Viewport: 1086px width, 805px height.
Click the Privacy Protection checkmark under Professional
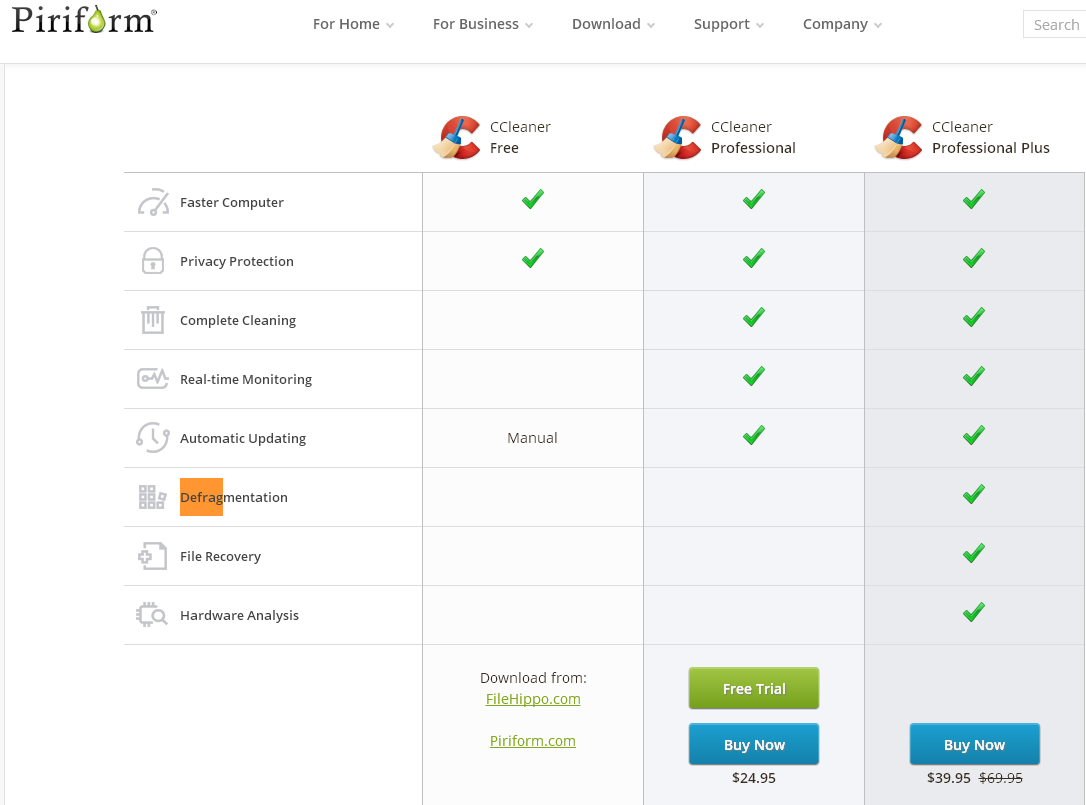click(754, 258)
